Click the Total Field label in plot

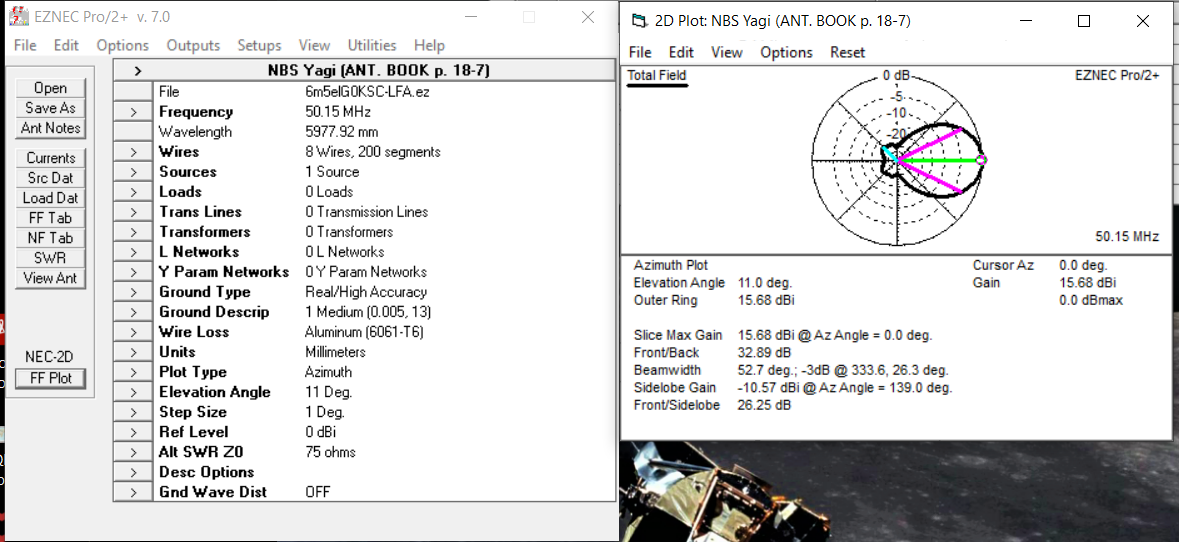[657, 75]
